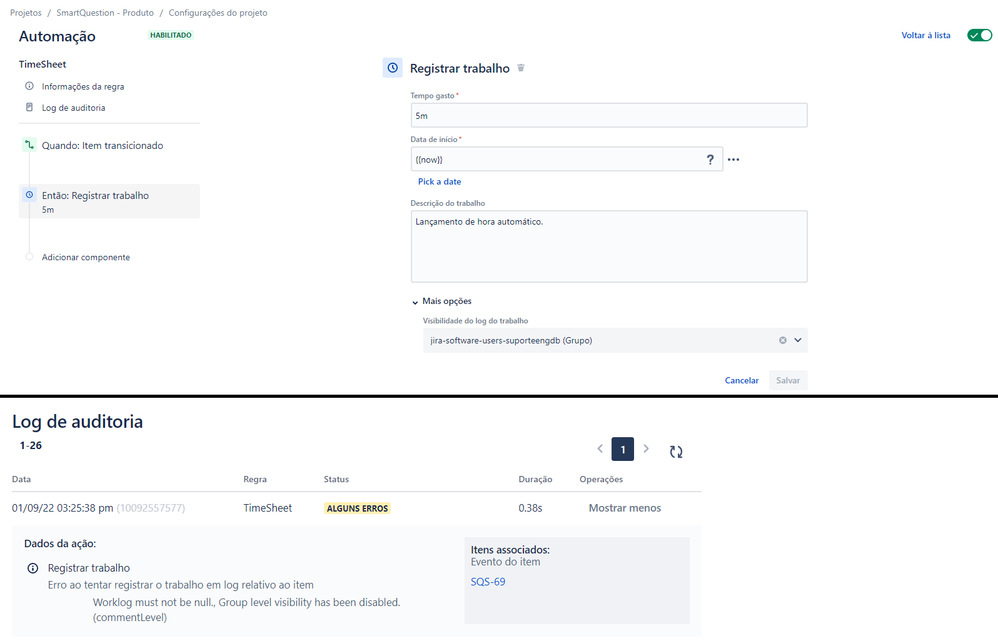The image size is (998, 643).
Task: Collapse details with Mostrar menos
Action: click(x=624, y=508)
